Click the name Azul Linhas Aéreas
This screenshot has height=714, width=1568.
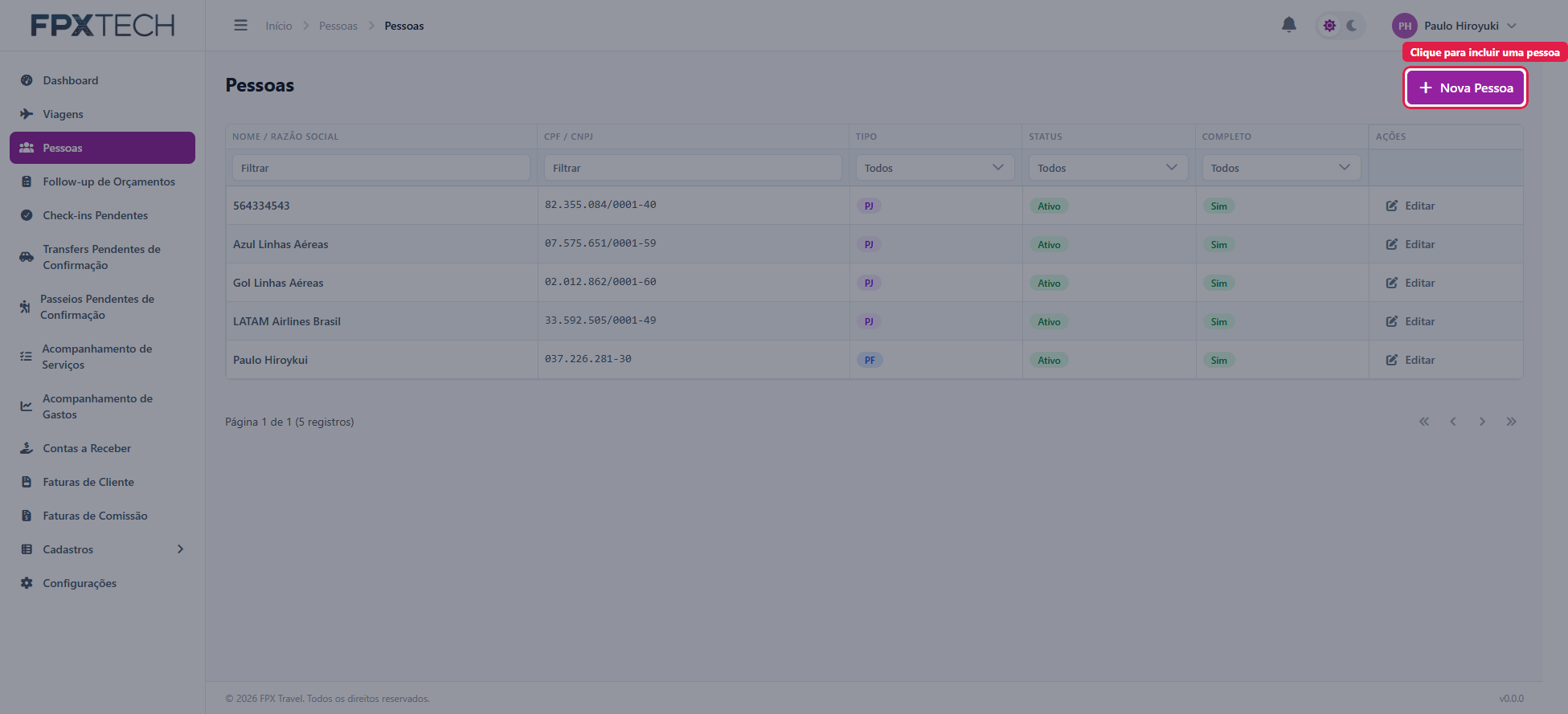[x=280, y=244]
